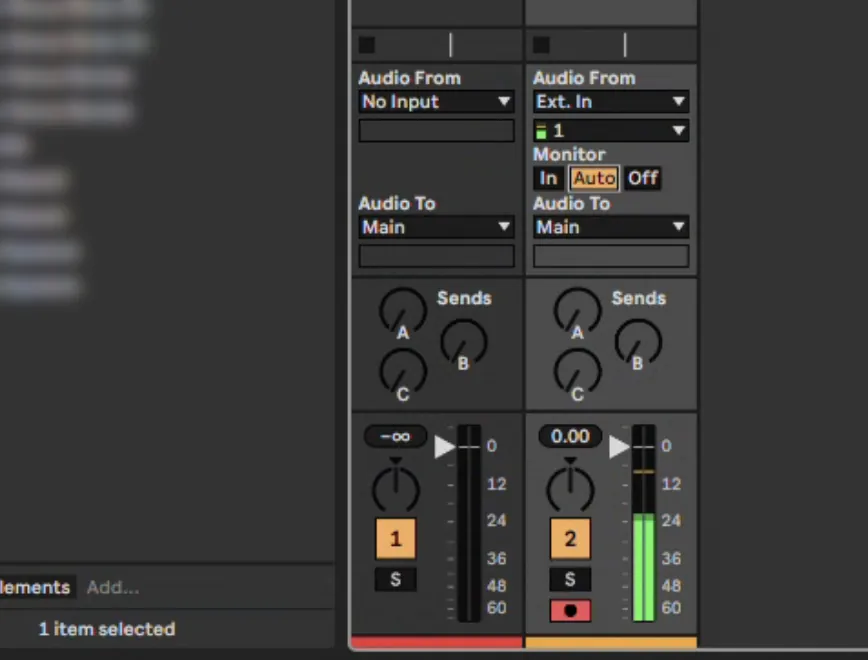
Task: Click track 2 Send C knob
Action: (577, 373)
